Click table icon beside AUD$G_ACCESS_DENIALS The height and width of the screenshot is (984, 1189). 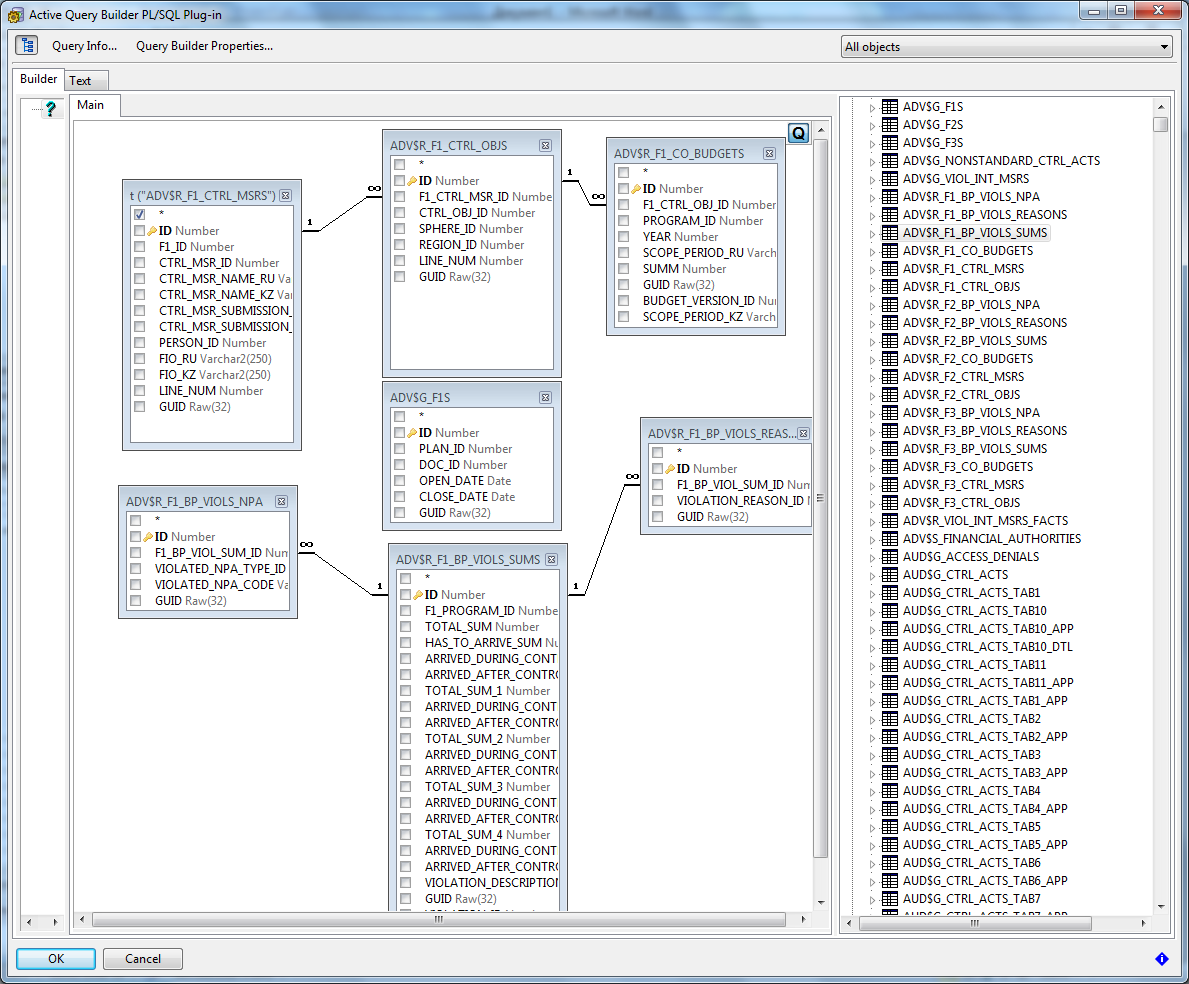coord(889,556)
